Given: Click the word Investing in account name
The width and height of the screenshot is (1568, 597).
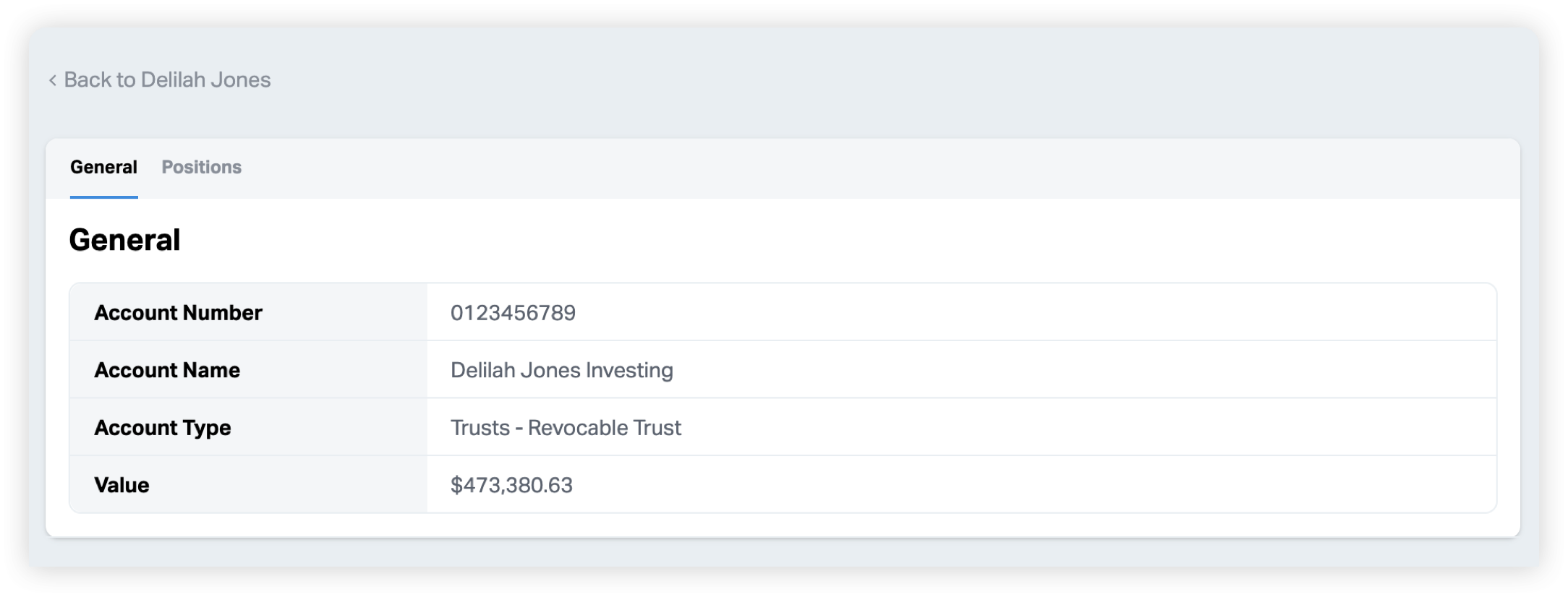Looking at the screenshot, I should point(629,370).
